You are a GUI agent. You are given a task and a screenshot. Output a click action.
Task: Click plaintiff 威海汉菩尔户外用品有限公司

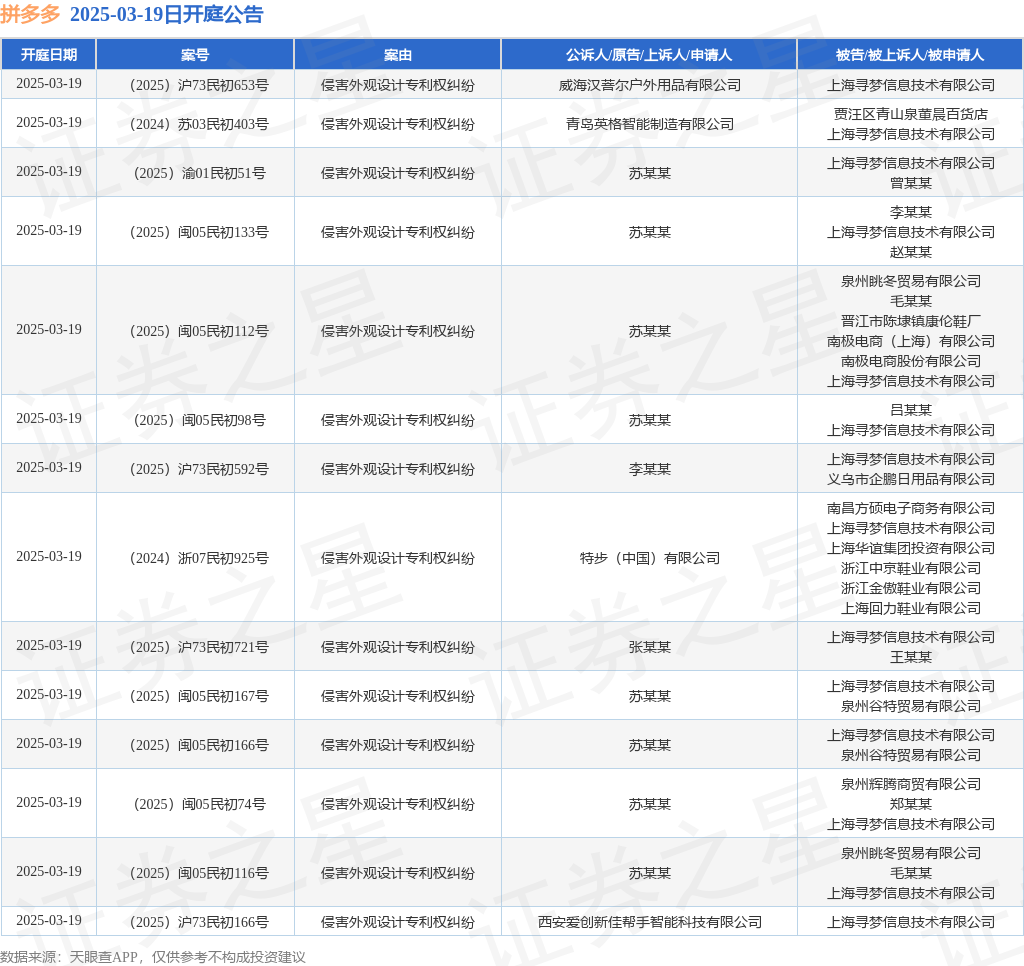pyautogui.click(x=650, y=85)
